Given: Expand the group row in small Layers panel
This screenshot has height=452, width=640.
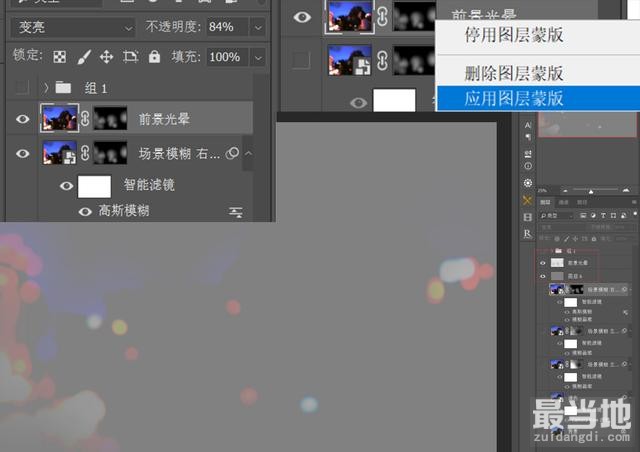Looking at the screenshot, I should [552, 250].
